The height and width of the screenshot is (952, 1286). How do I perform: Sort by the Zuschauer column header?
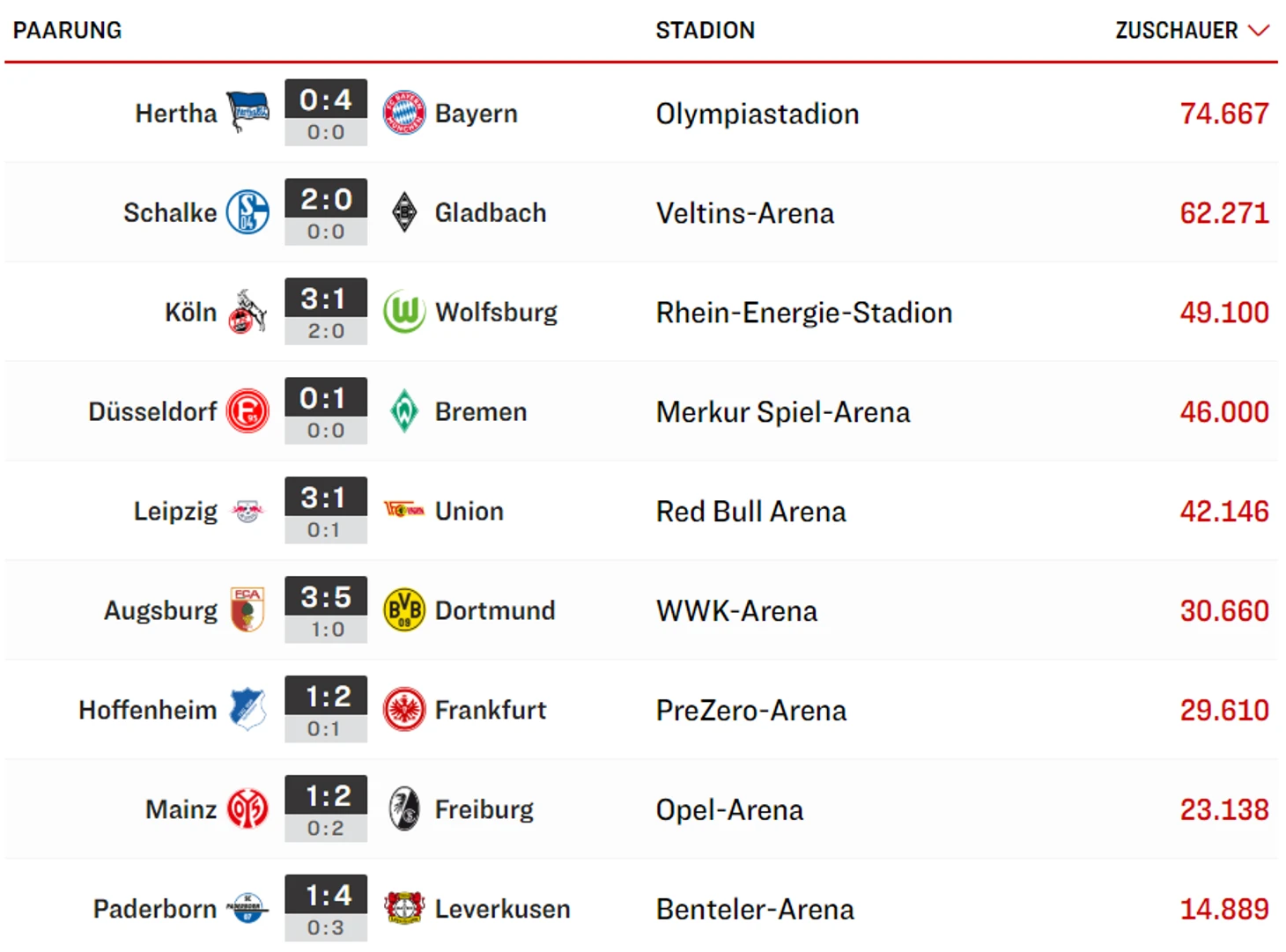tap(1176, 31)
